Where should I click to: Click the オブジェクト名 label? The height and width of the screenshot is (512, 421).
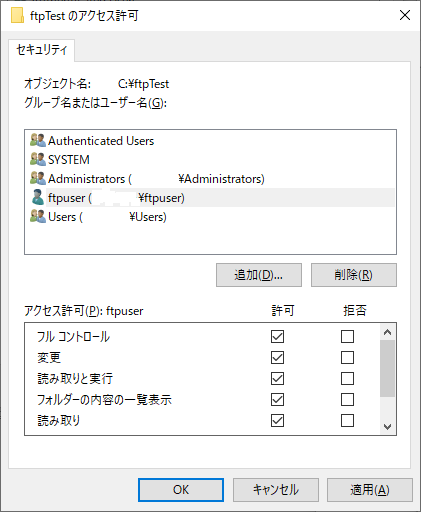(57, 84)
